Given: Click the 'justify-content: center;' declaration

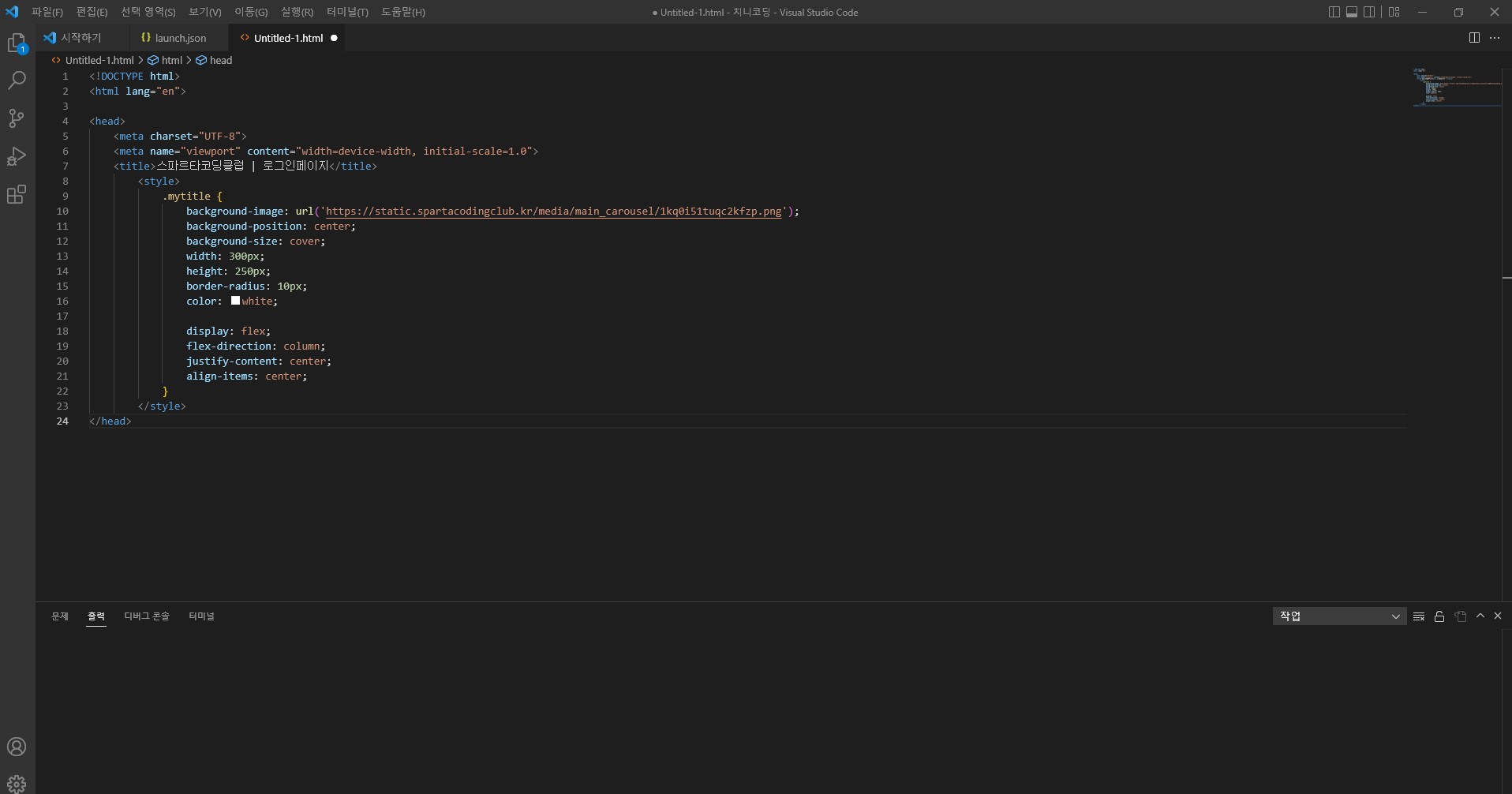Looking at the screenshot, I should pyautogui.click(x=259, y=361).
